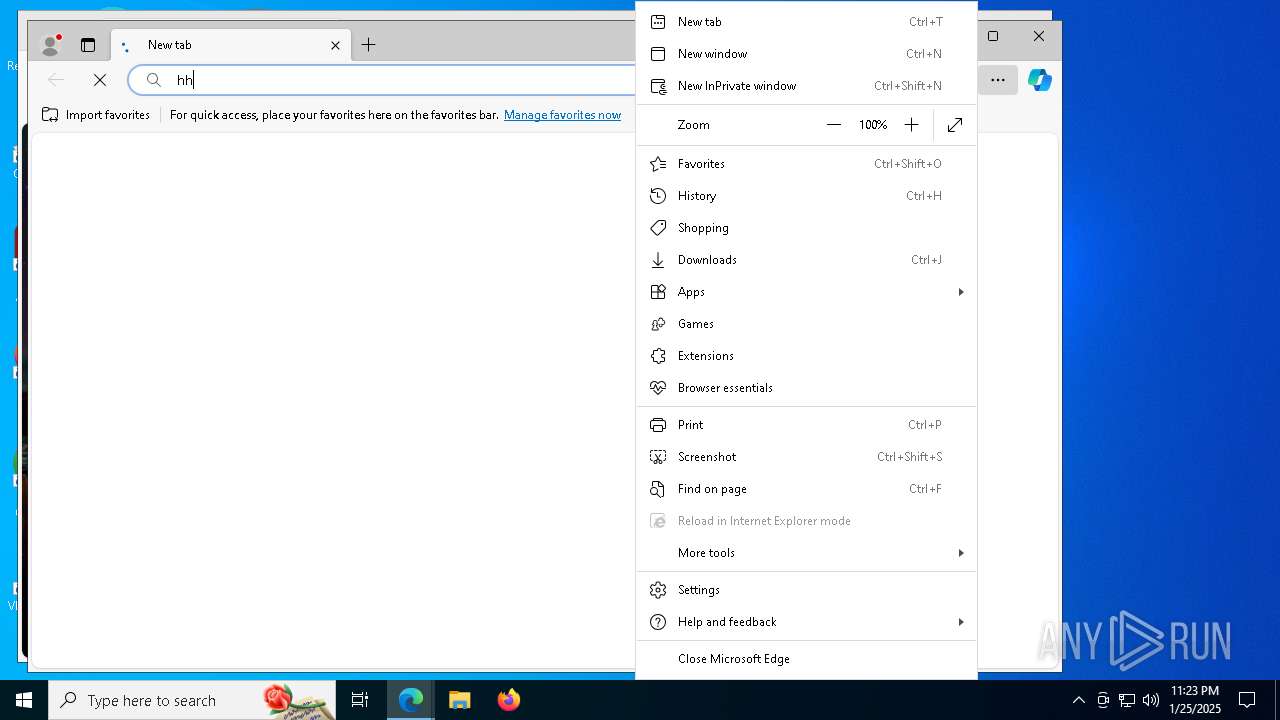
Task: Expand the More tools submenu
Action: coord(806,553)
